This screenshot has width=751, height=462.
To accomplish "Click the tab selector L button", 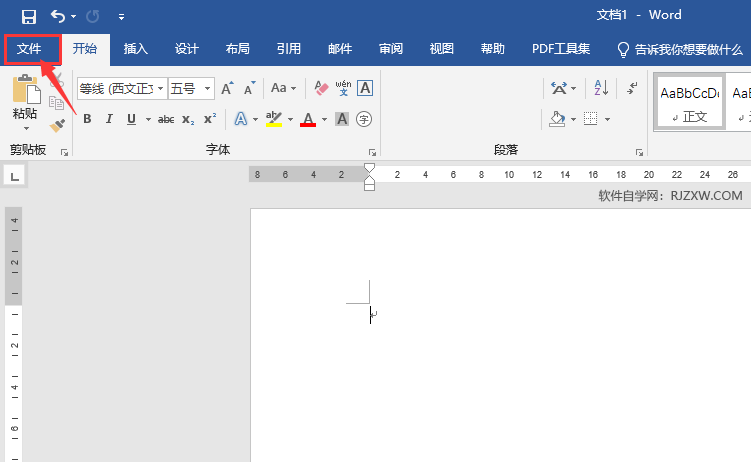I will click(14, 176).
